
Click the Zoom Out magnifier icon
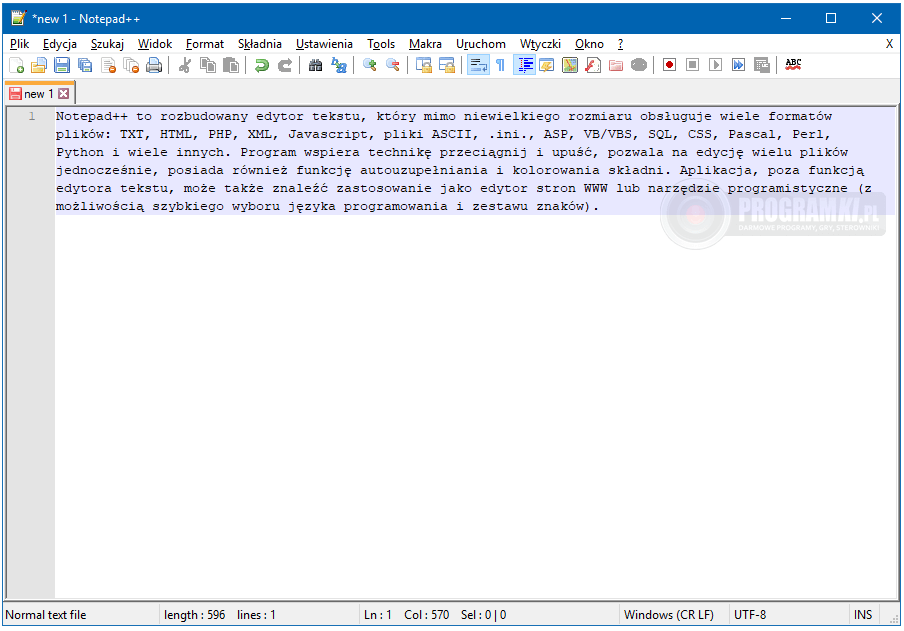[x=393, y=65]
